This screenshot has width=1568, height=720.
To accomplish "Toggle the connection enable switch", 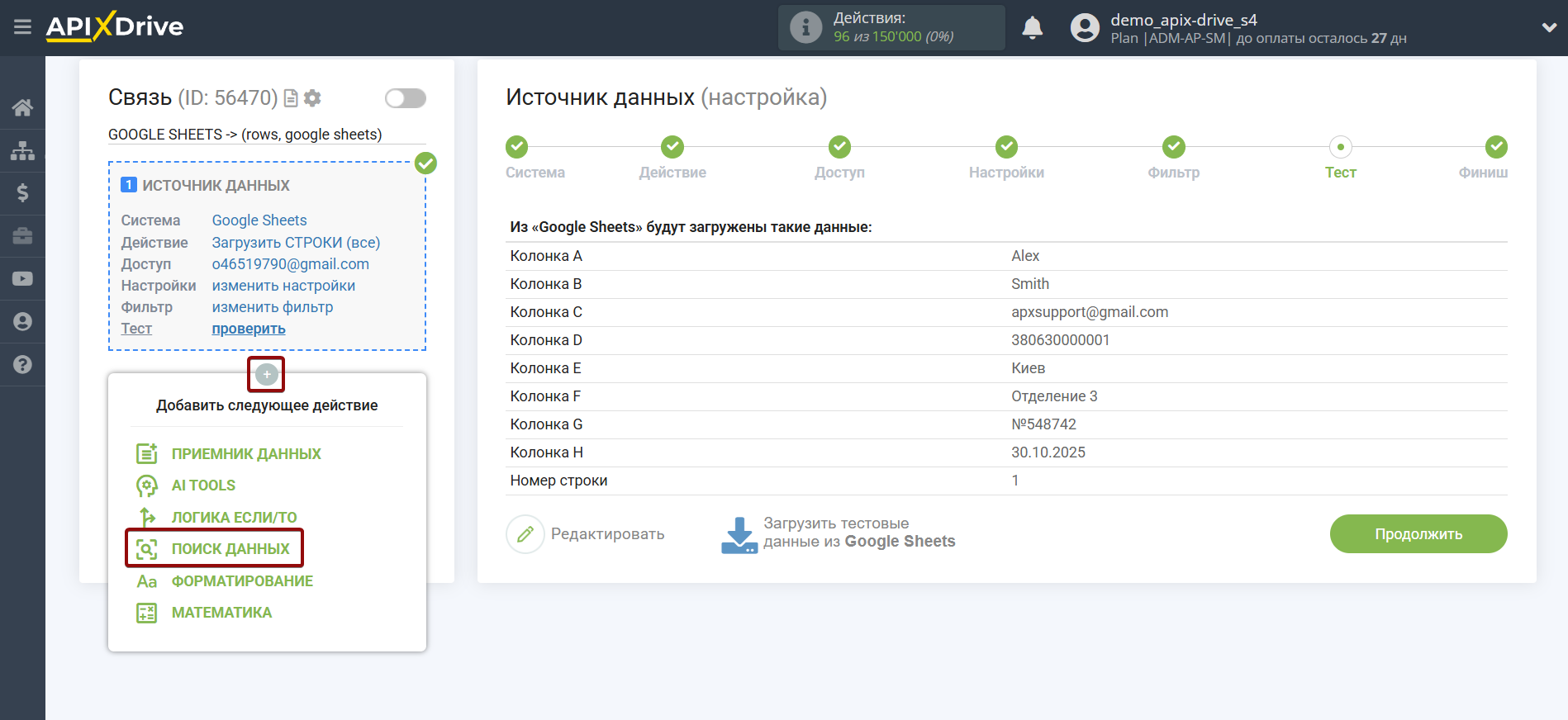I will click(405, 98).
